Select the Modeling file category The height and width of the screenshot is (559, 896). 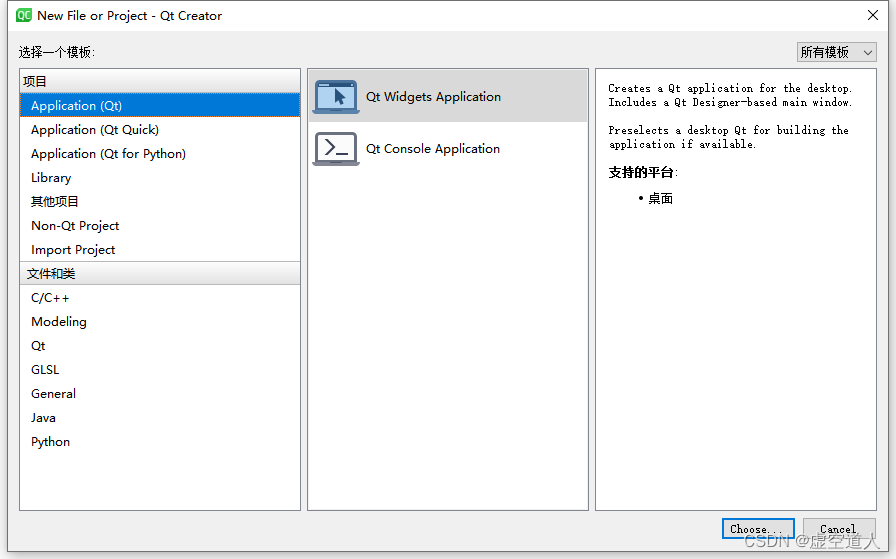coord(160,322)
